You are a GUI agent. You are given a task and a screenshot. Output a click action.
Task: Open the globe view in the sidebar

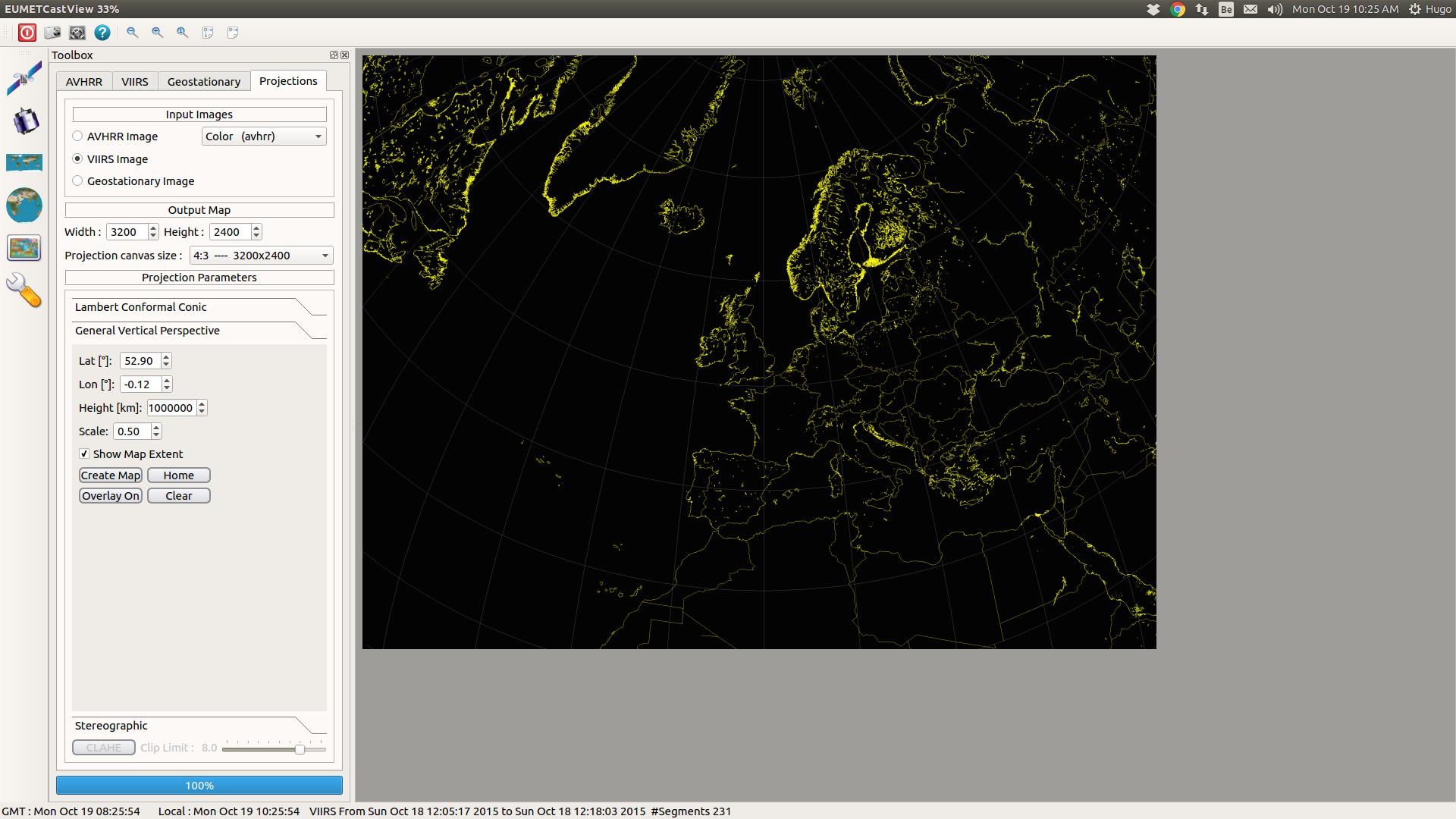pos(24,205)
